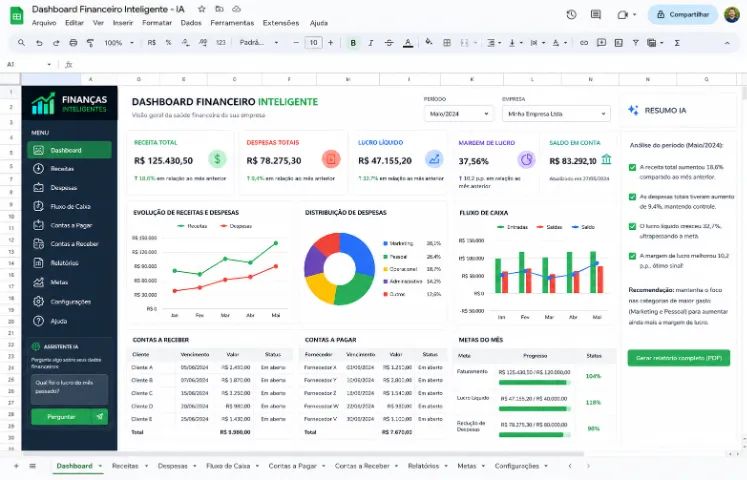747x480 pixels.
Task: Open the fill color picker
Action: 429,42
